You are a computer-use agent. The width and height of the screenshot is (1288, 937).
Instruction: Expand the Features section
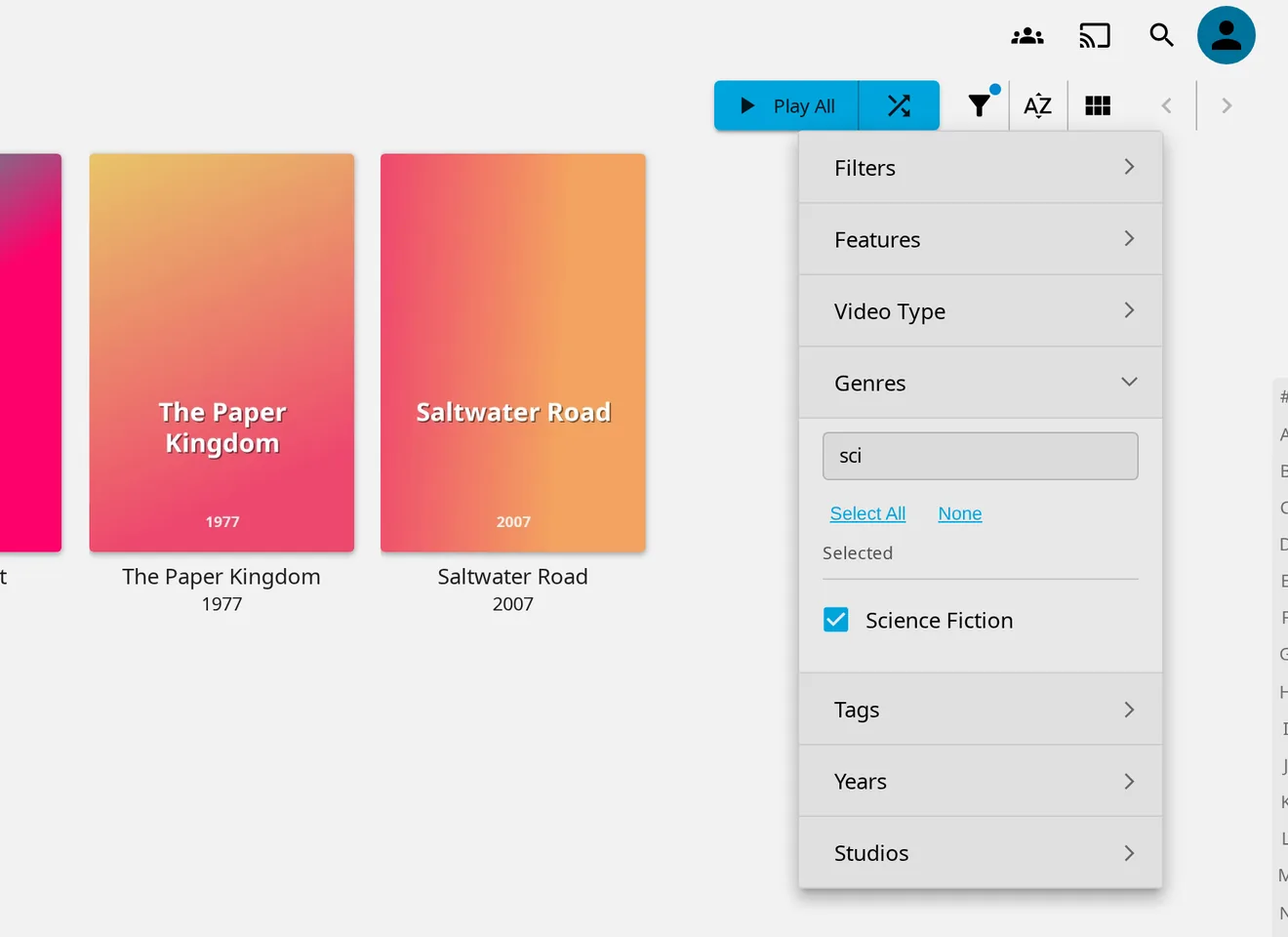[981, 239]
